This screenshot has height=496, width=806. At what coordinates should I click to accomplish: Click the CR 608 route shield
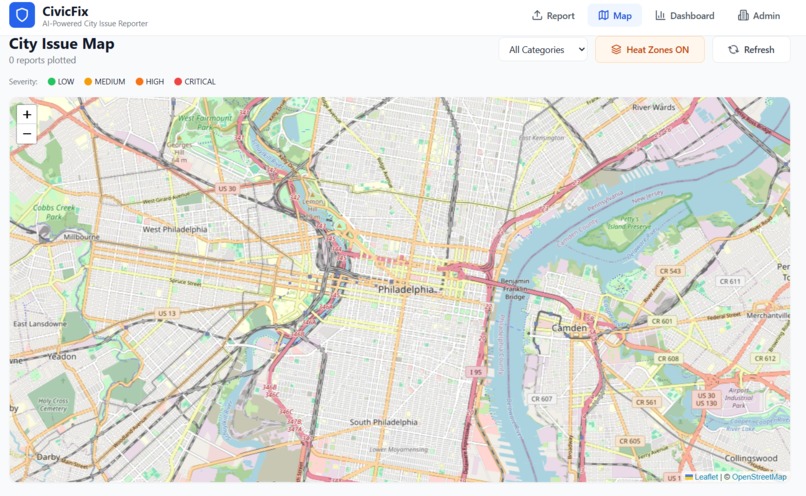click(x=668, y=358)
